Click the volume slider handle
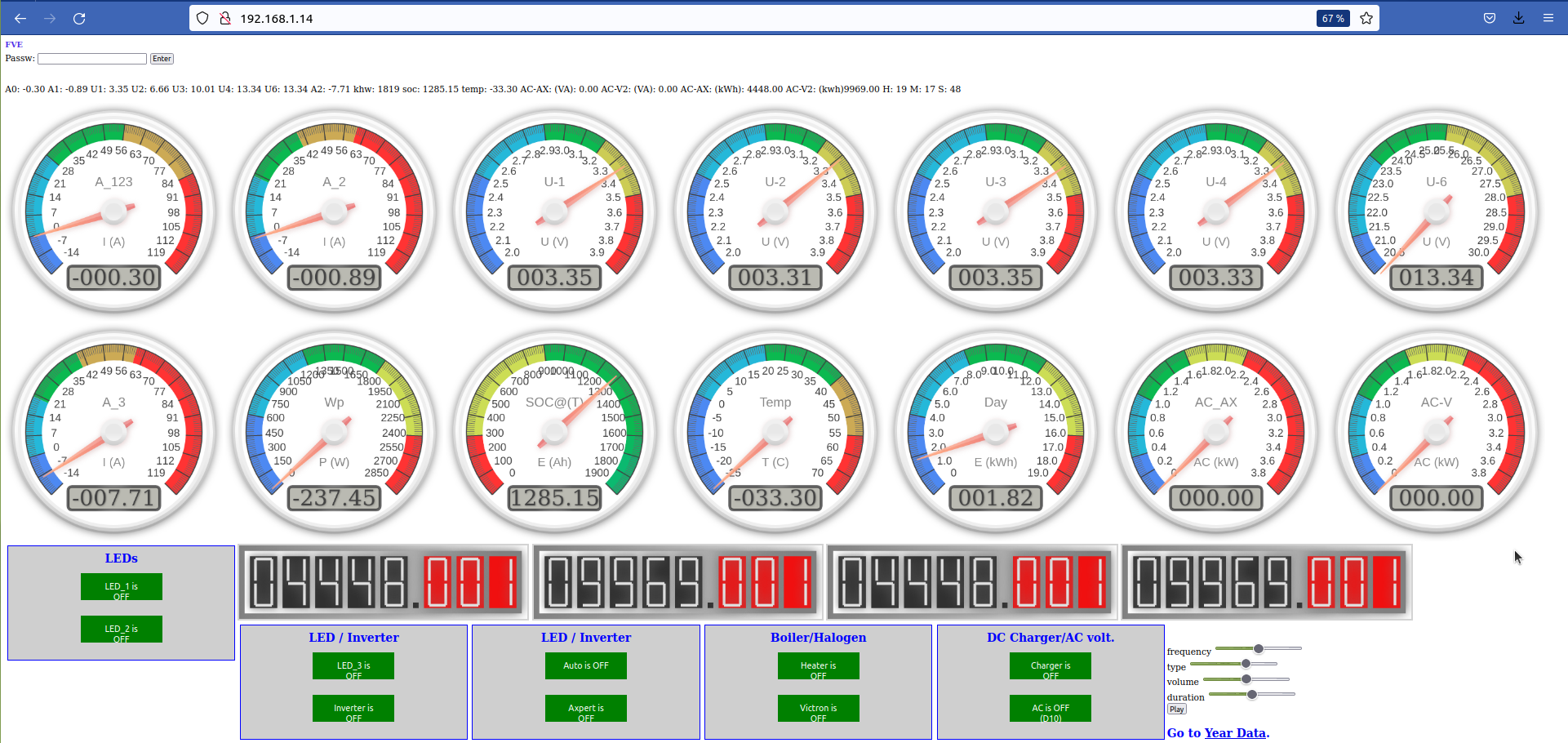This screenshot has height=743, width=1568. [x=1246, y=679]
